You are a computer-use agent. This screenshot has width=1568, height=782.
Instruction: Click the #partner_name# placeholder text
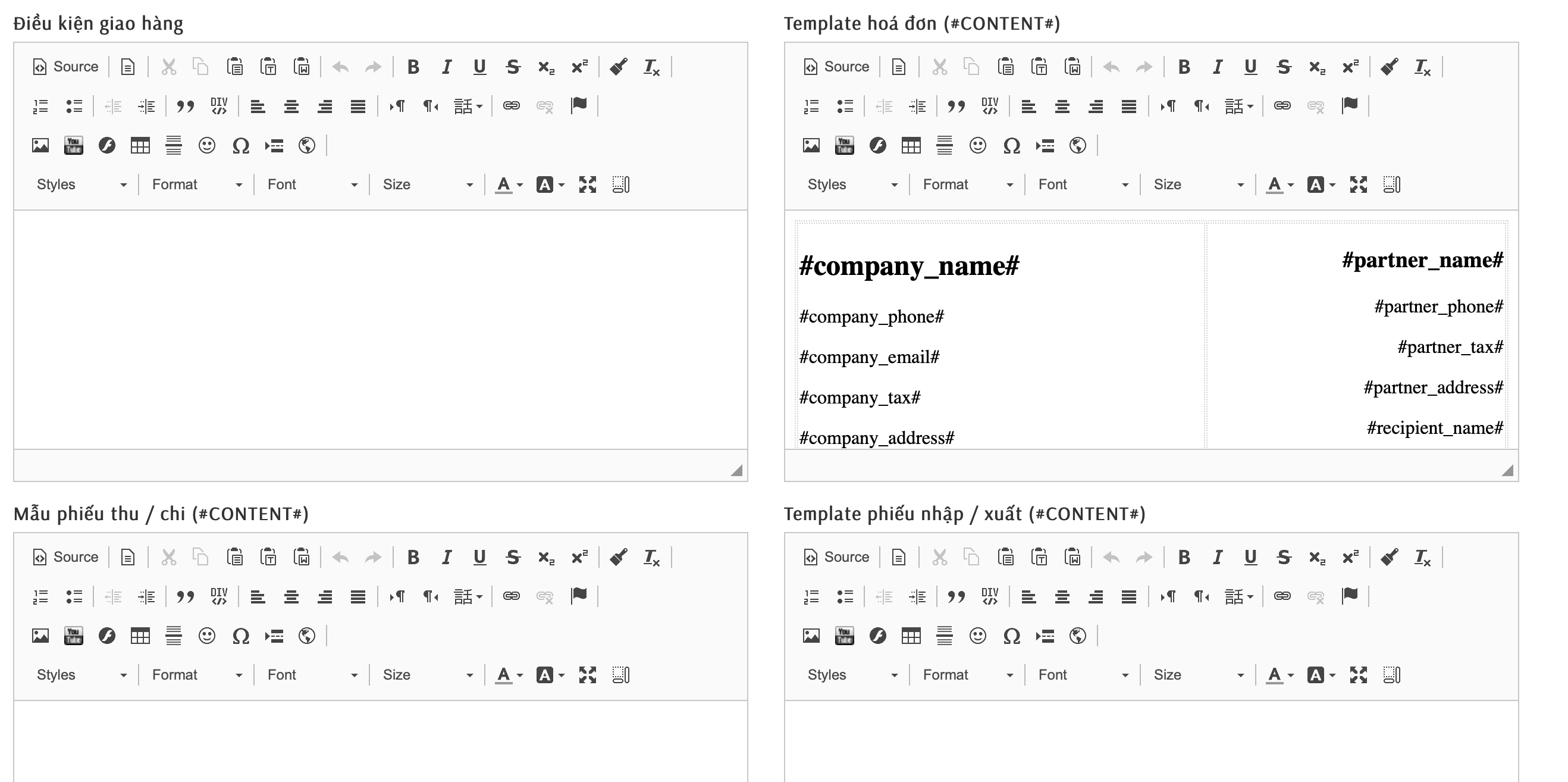pyautogui.click(x=1422, y=260)
